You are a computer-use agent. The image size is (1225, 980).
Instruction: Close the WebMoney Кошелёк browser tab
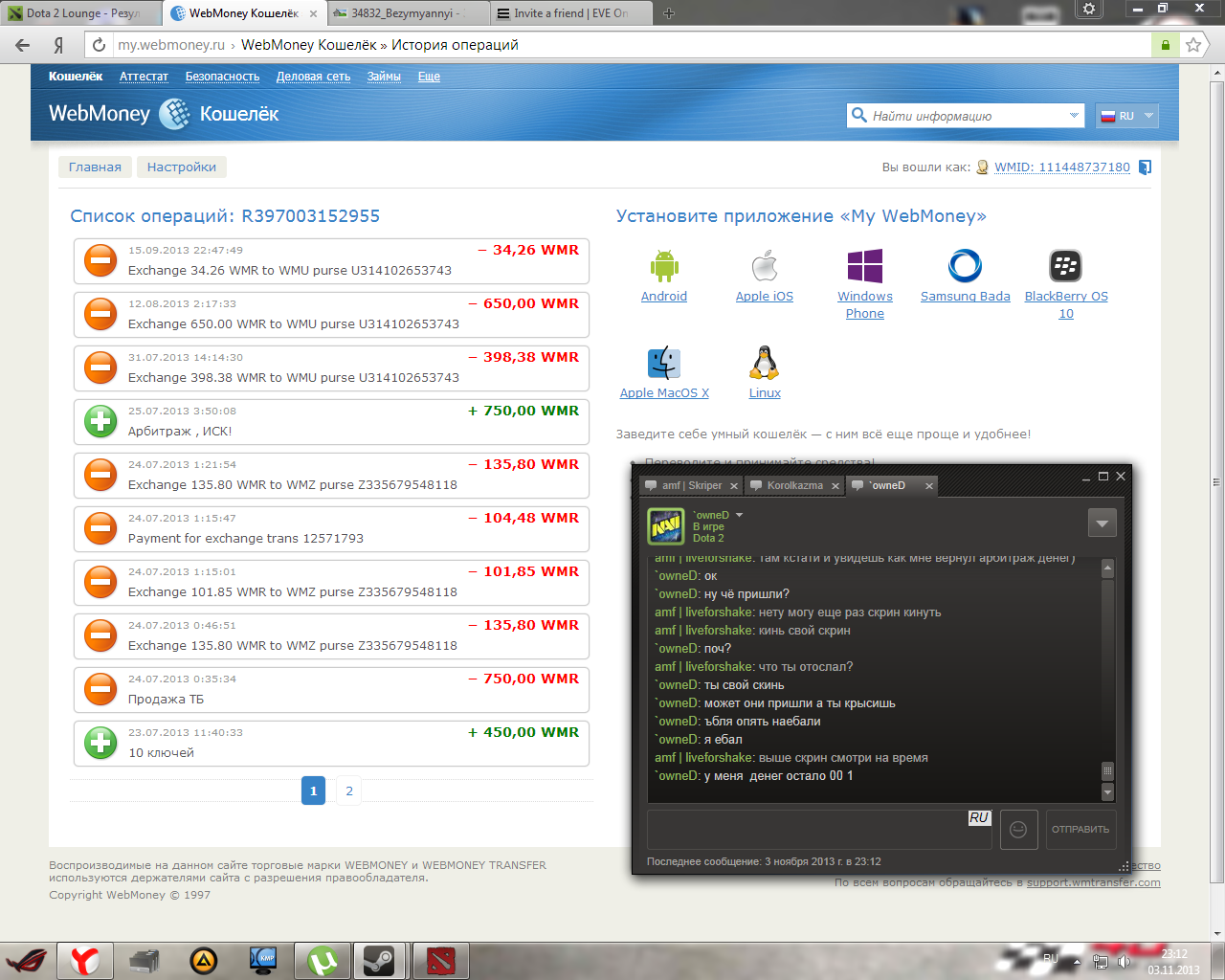point(313,14)
